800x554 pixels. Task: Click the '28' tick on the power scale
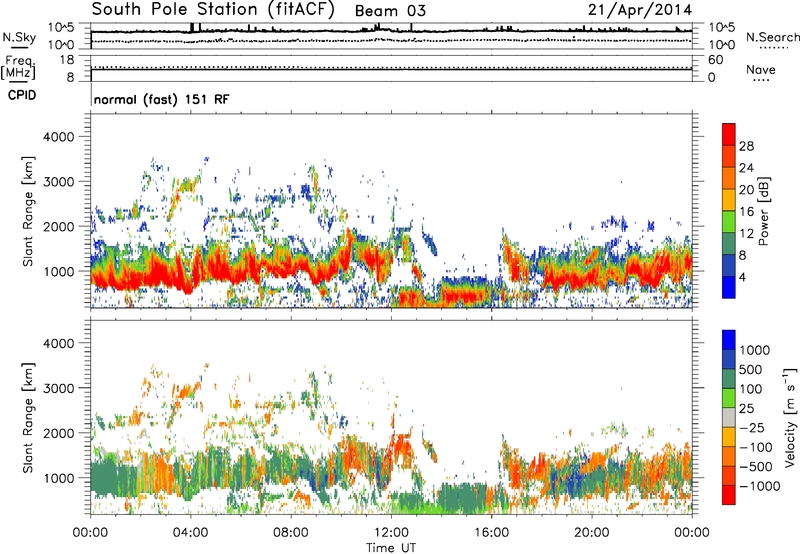click(746, 146)
